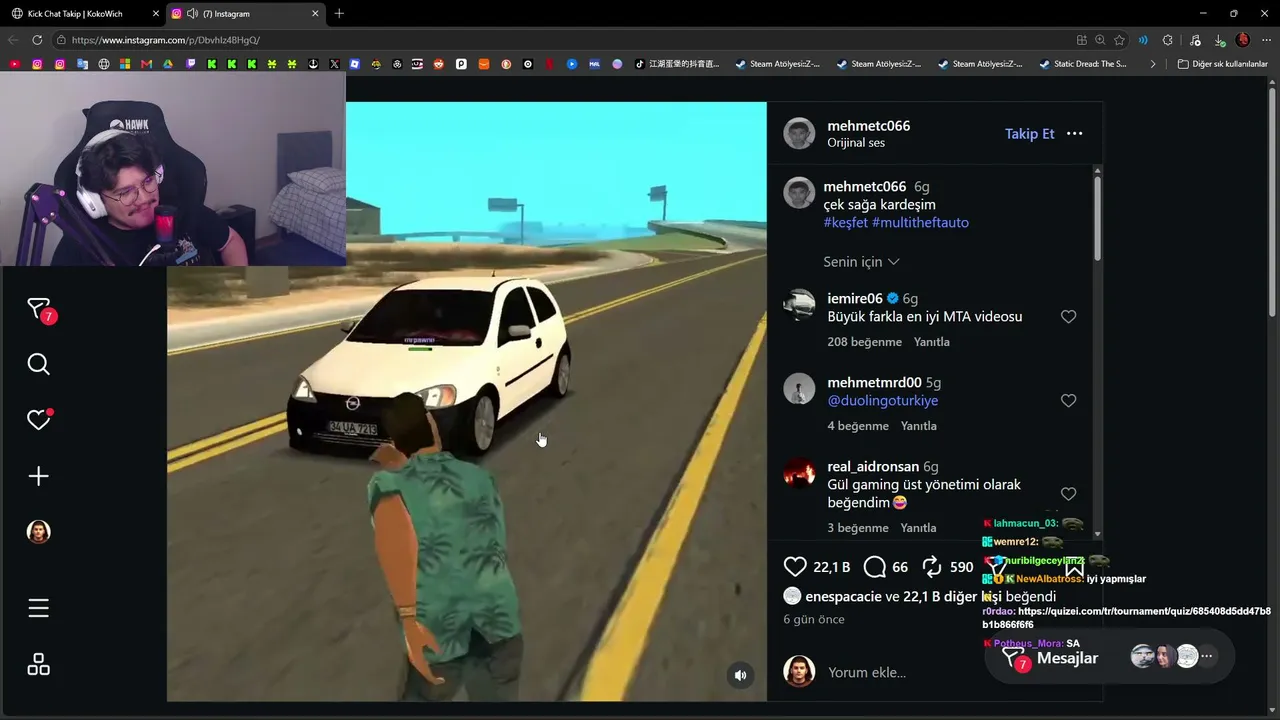The height and width of the screenshot is (720, 1280).
Task: Open Instagram messages from the left sidebar
Action: 39,310
